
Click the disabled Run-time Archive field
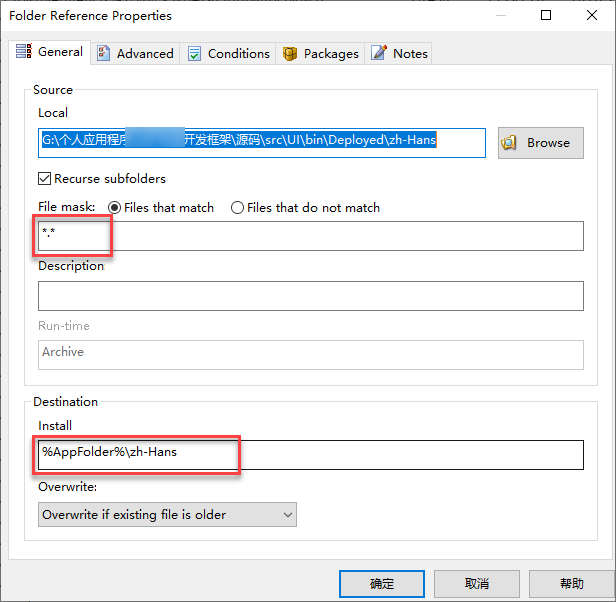(x=311, y=355)
